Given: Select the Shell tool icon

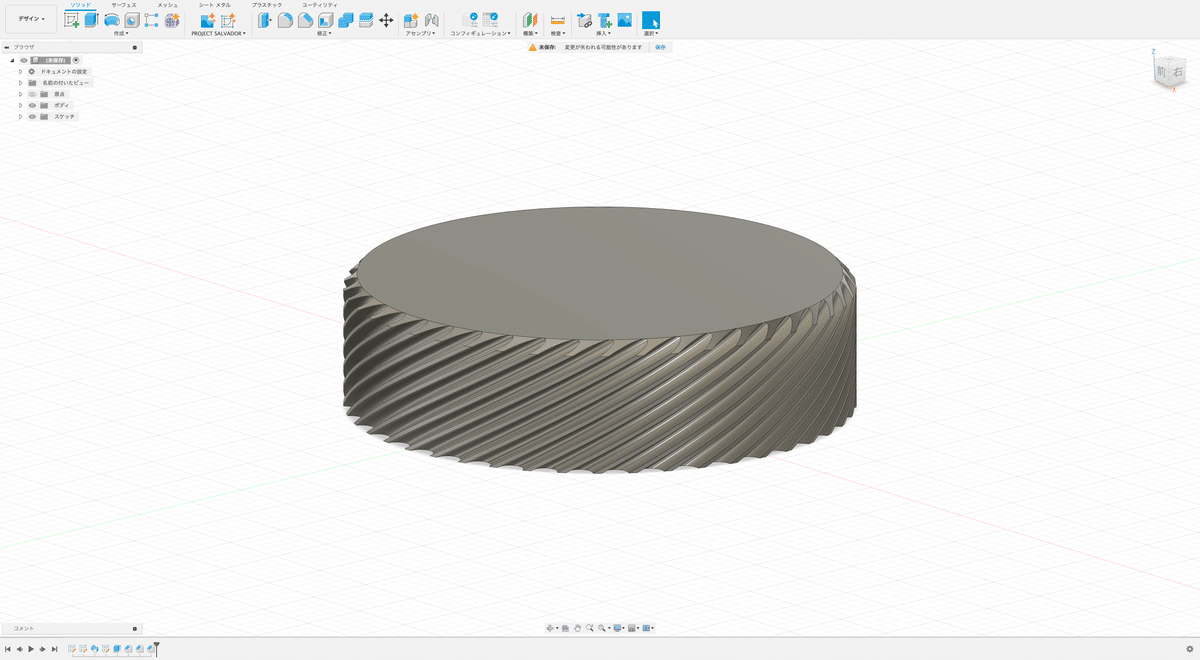Looking at the screenshot, I should pos(325,20).
